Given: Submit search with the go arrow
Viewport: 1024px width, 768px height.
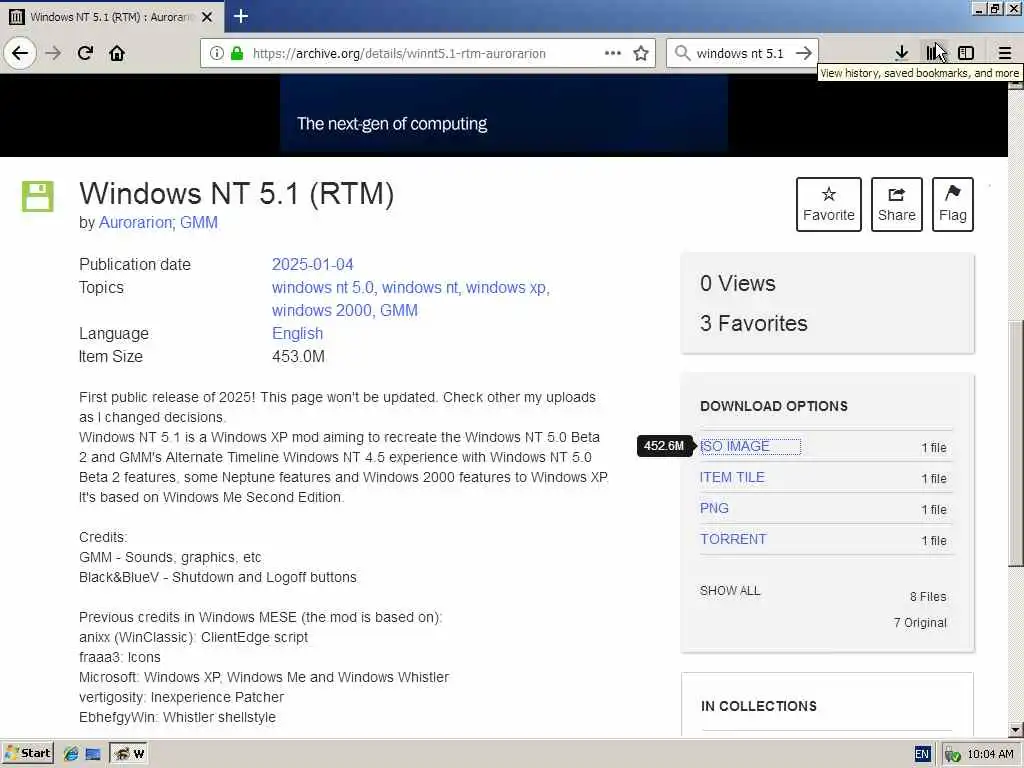Looking at the screenshot, I should click(804, 53).
